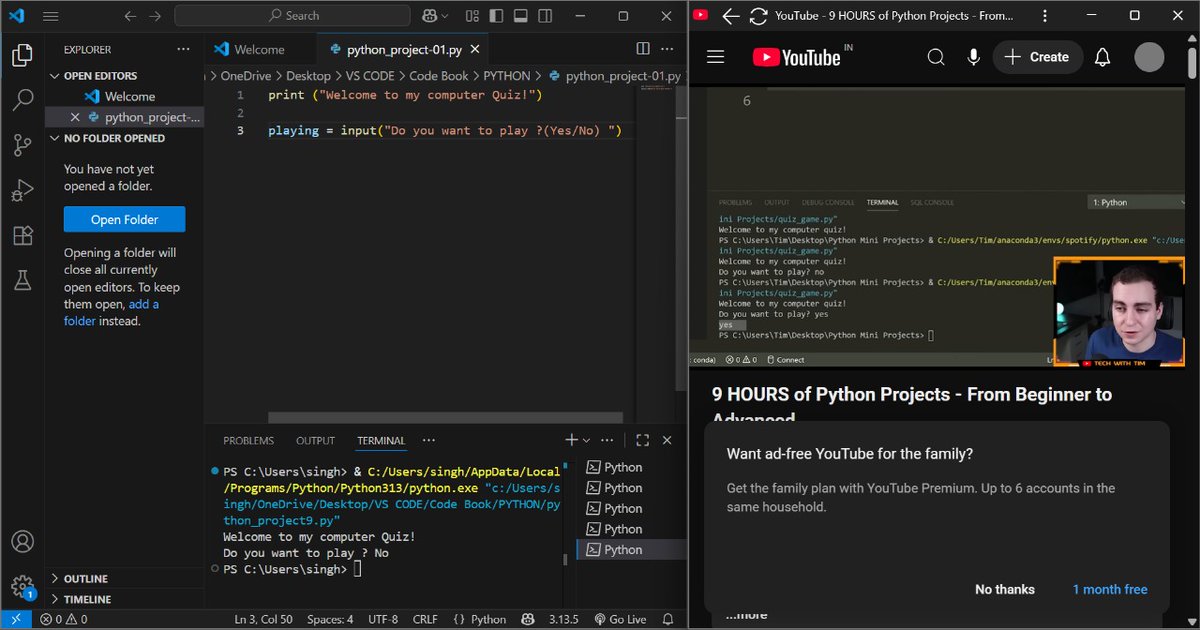Screen dimensions: 1200x630
Task: Click the editor horizontal scrollbar
Action: click(x=445, y=418)
